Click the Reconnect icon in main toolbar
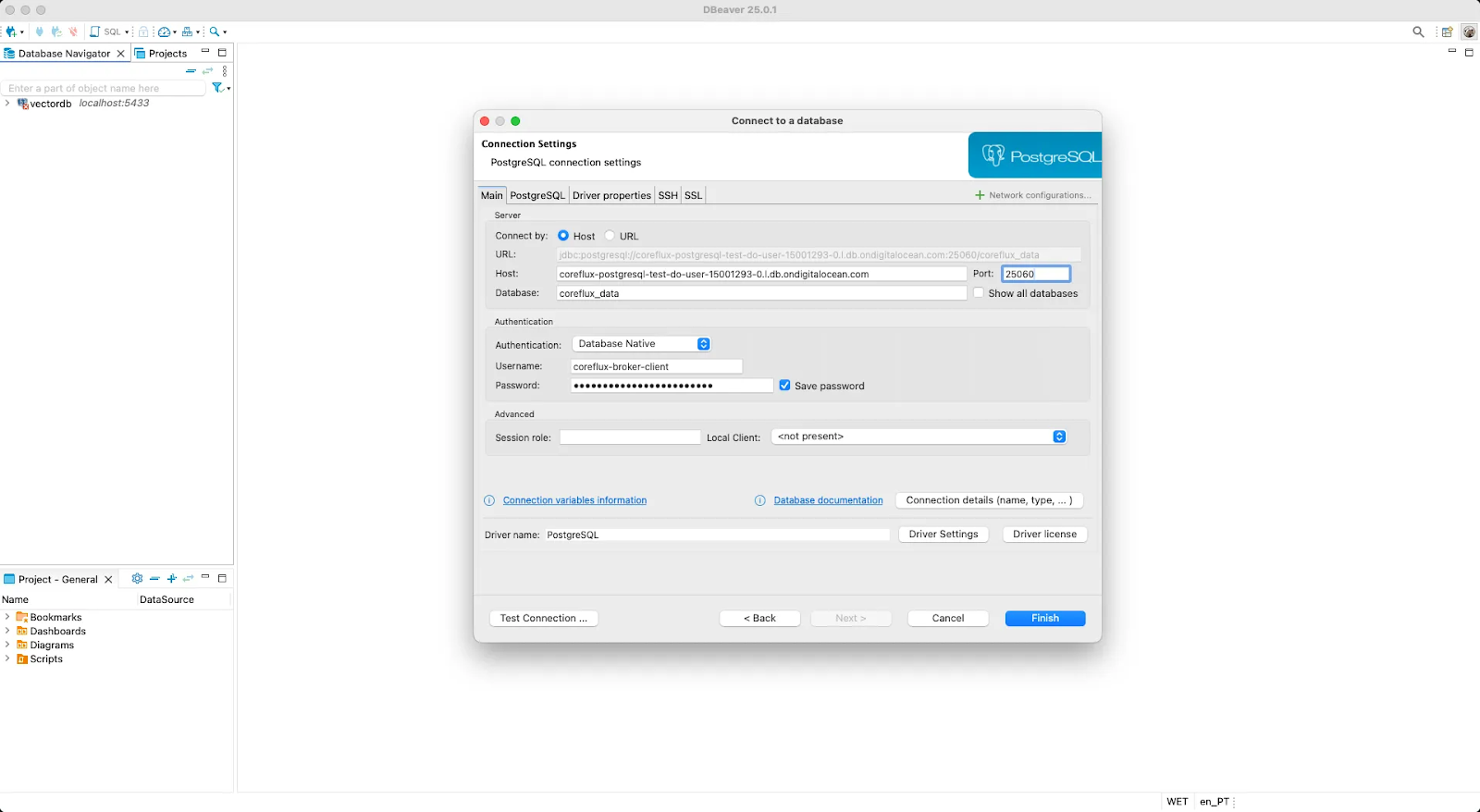1480x812 pixels. tap(56, 31)
